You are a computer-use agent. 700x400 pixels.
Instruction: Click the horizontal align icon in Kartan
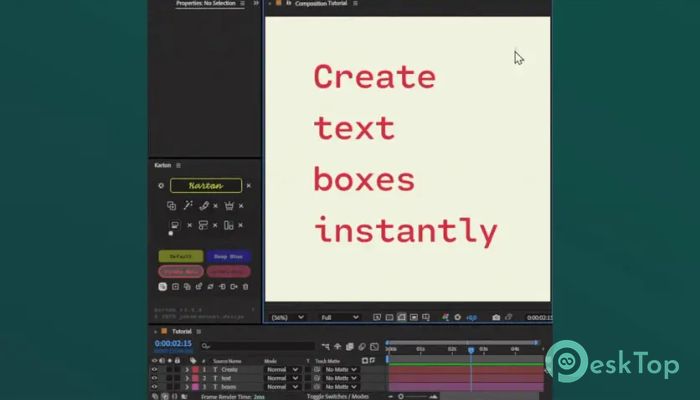point(203,225)
